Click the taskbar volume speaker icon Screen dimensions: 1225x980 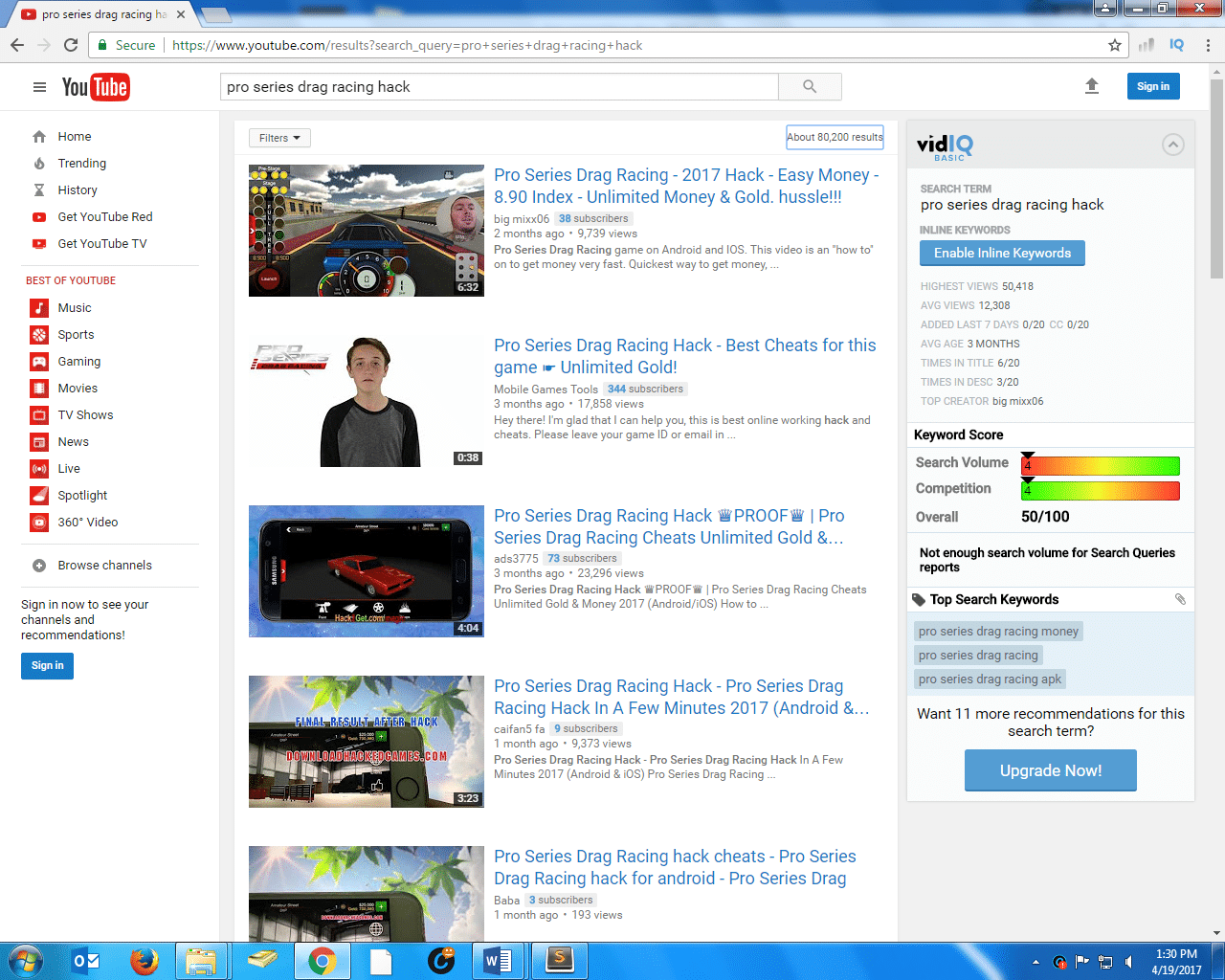(1129, 962)
